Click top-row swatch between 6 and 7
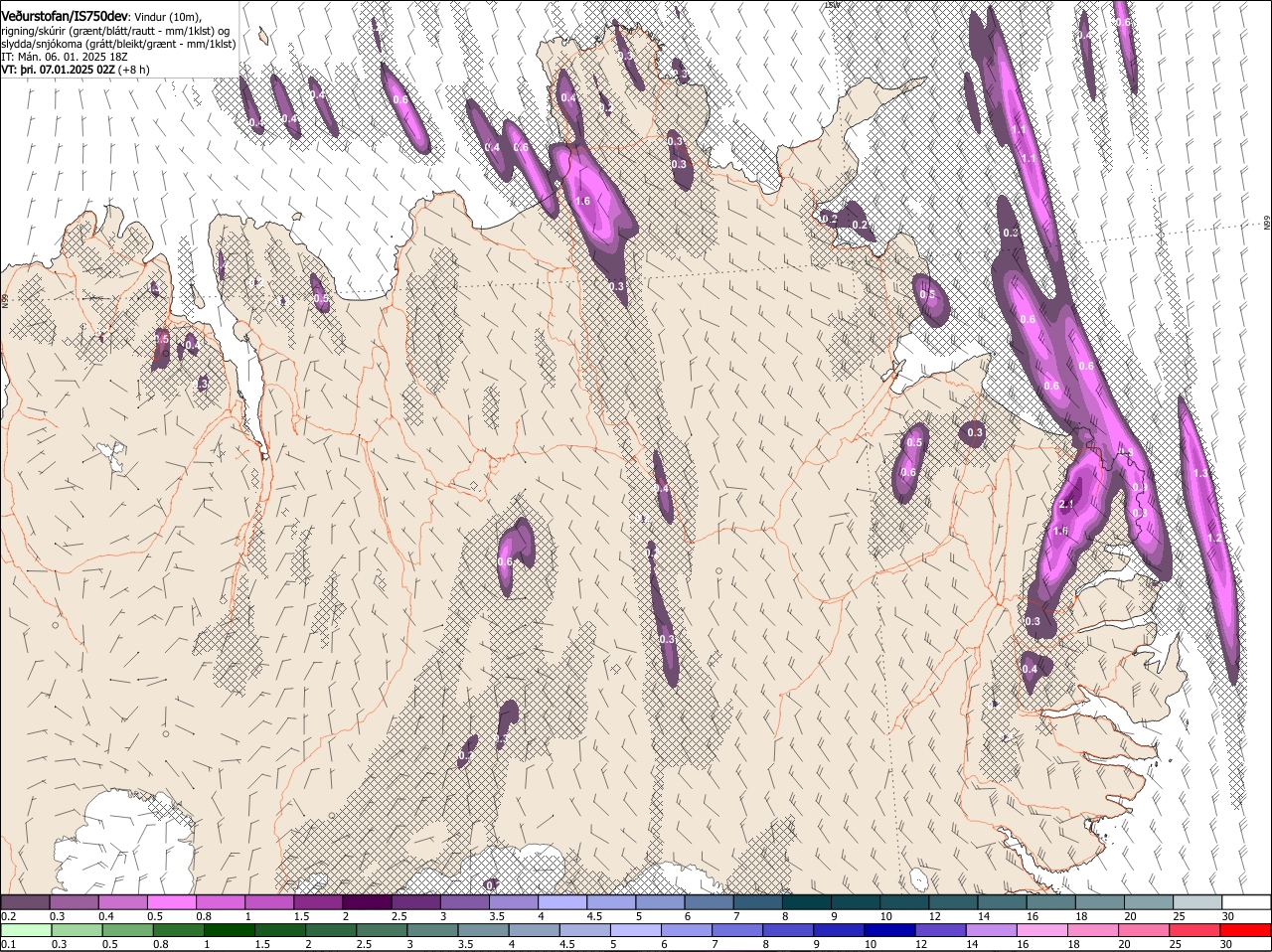Screen dimensions: 1272x952 709,901
